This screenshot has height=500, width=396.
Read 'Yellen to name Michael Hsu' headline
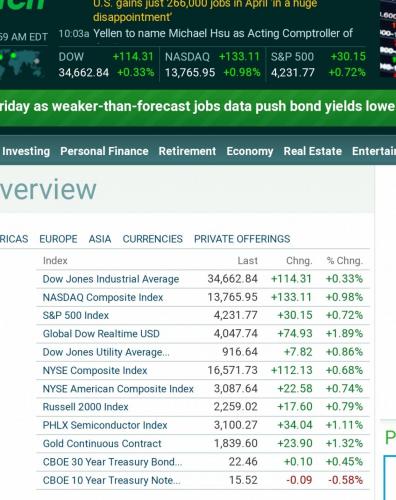point(223,33)
